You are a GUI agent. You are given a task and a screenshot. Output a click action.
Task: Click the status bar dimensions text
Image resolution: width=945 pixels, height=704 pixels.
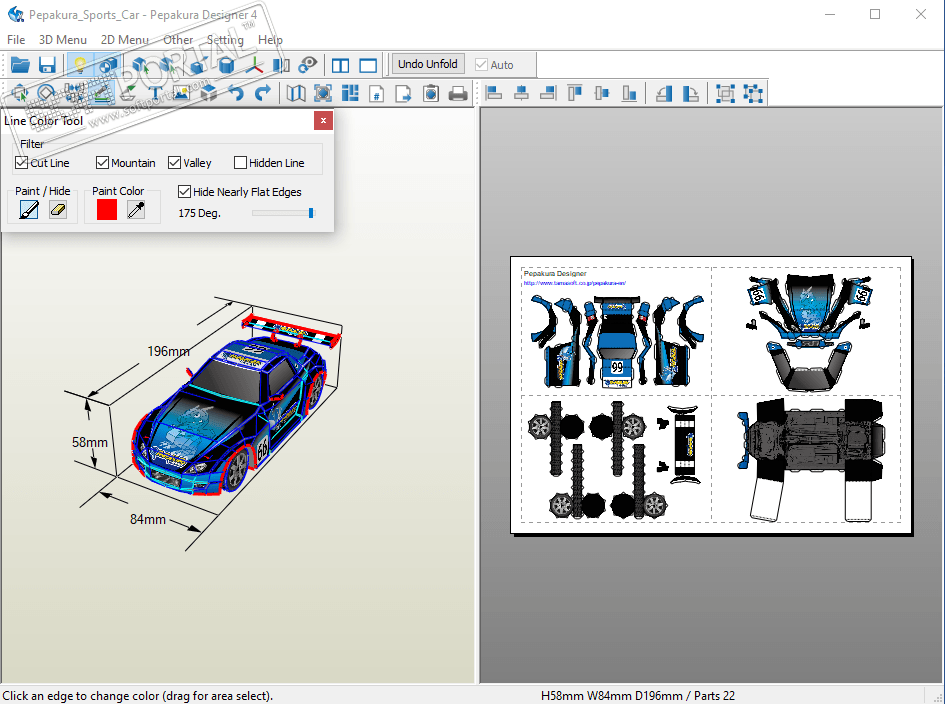coord(638,696)
